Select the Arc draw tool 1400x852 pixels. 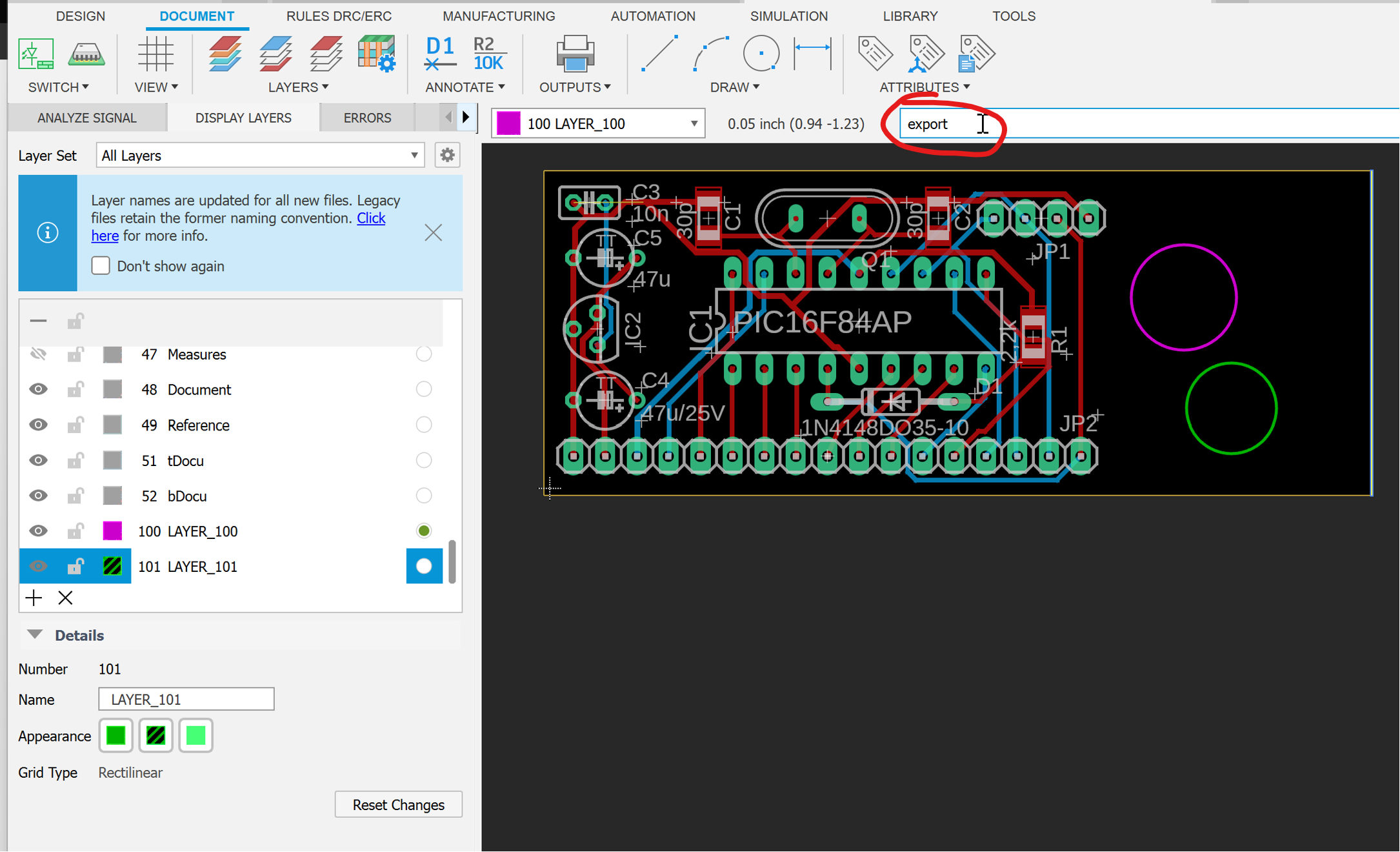click(711, 54)
